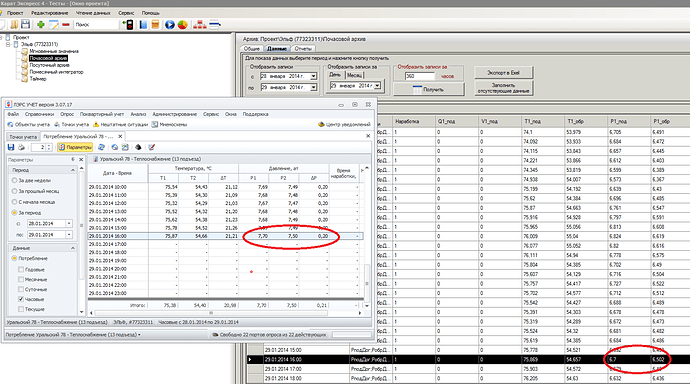Select the За две недели radio button
Image resolution: width=690 pixels, height=384 pixels.
[x=15, y=180]
